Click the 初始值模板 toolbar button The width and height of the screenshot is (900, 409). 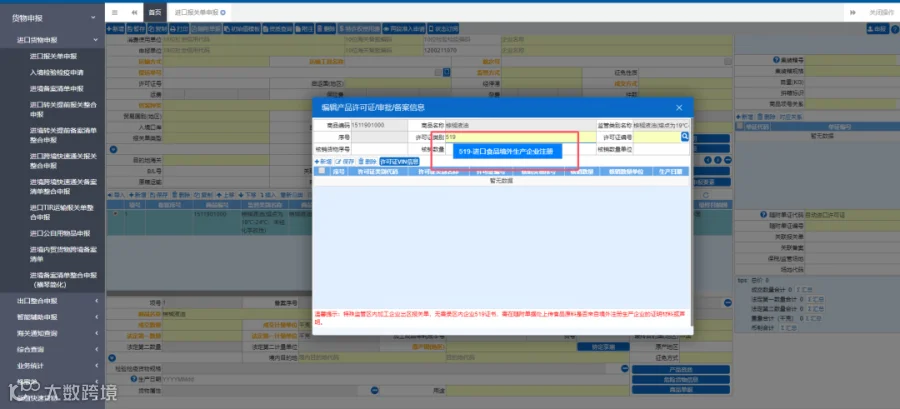click(x=242, y=28)
